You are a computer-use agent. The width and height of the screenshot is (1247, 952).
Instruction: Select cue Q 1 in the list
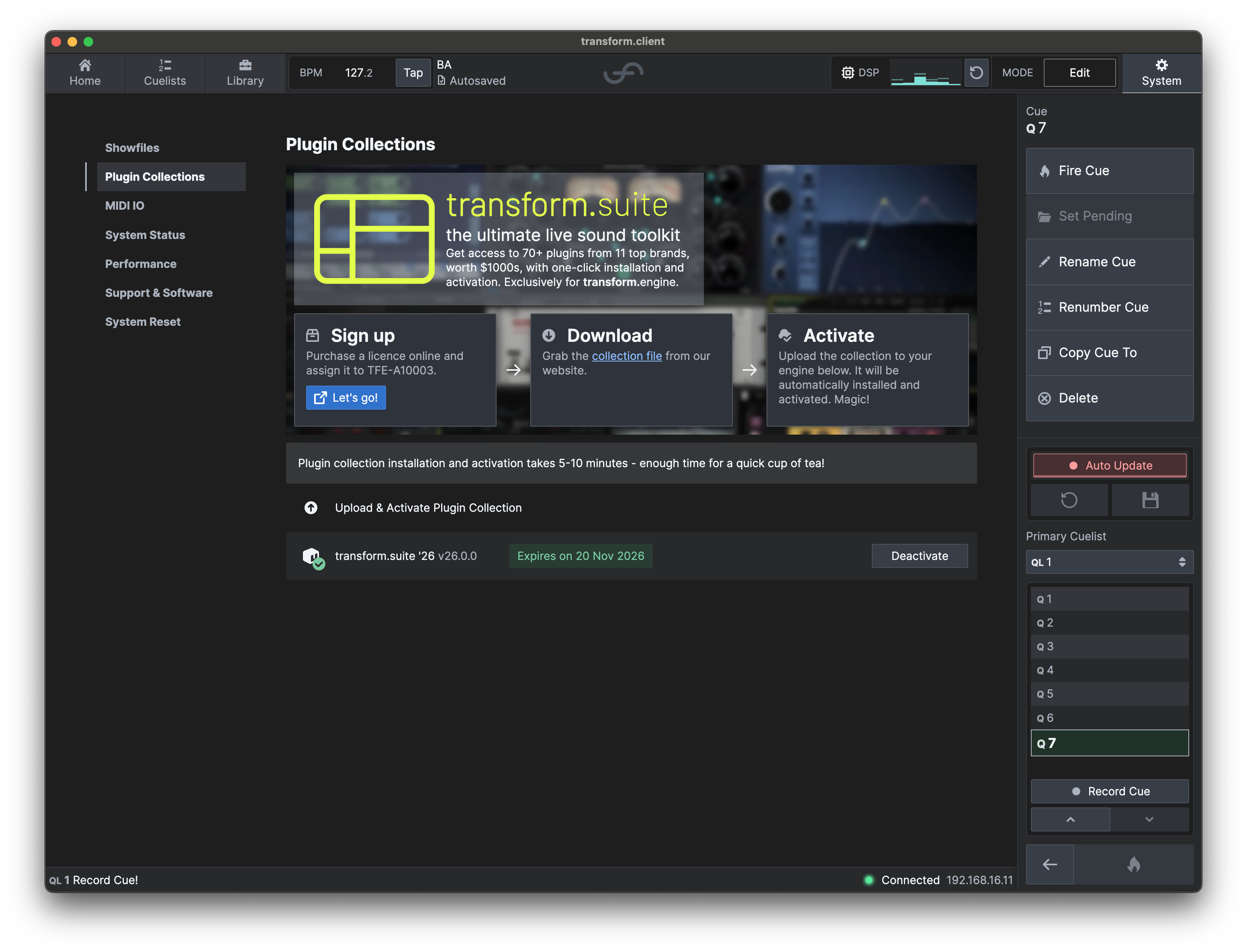coord(1109,599)
